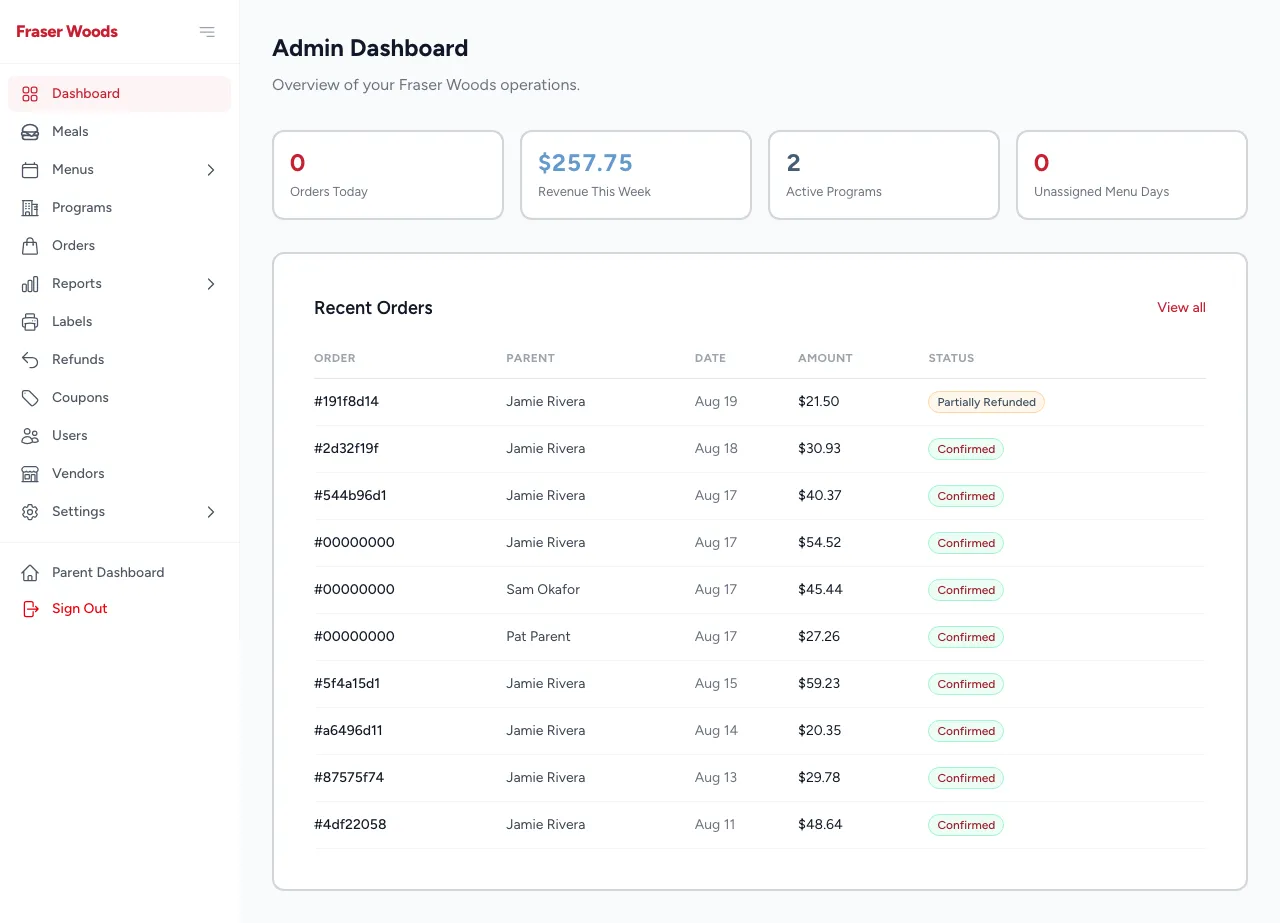Click the parent name Sam Okafor
Viewport: 1280px width, 923px height.
[543, 590]
